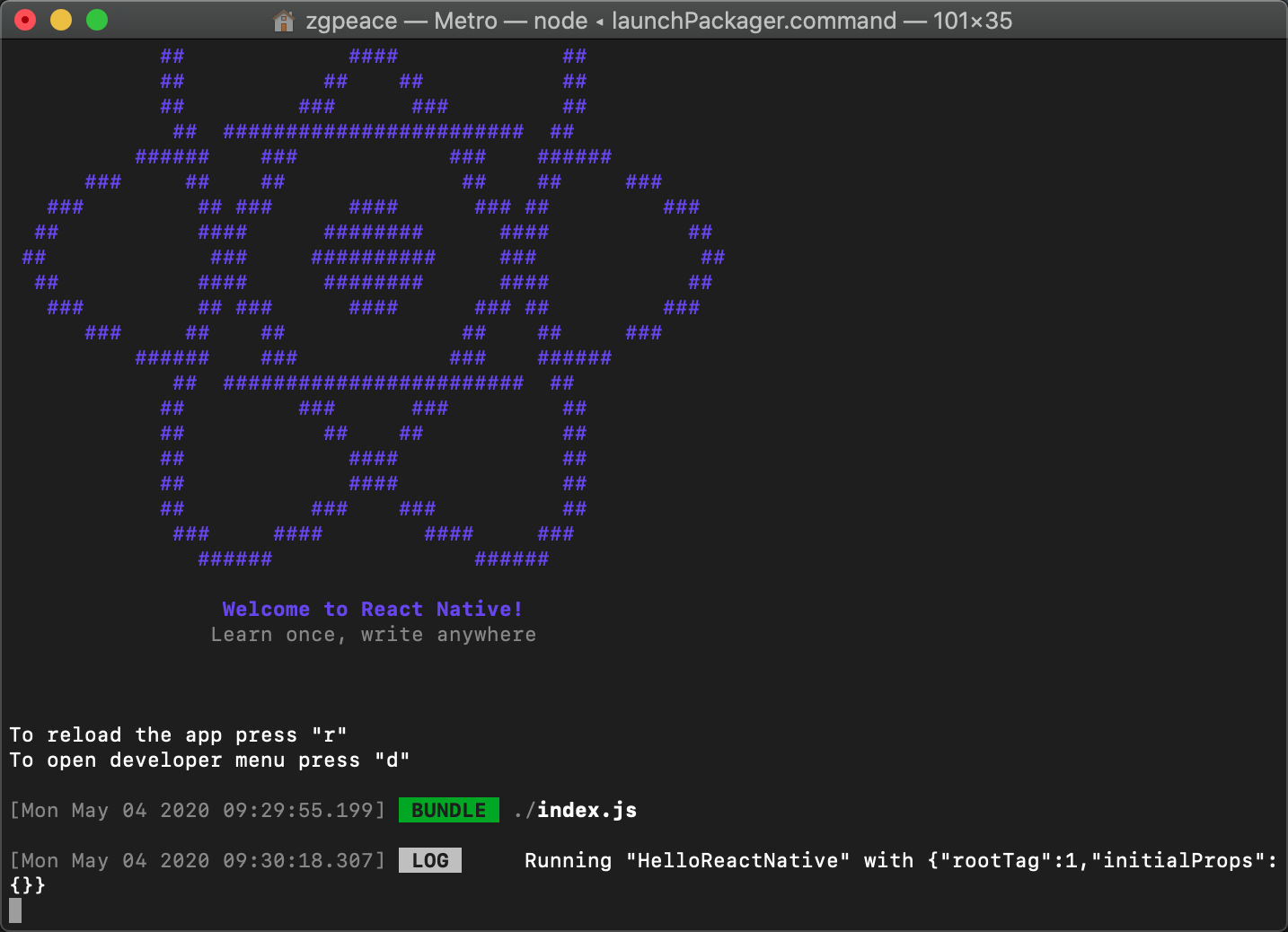Click the window title "zgpeace — Metro — node"
Viewport: 1288px width, 932px height.
tap(446, 21)
